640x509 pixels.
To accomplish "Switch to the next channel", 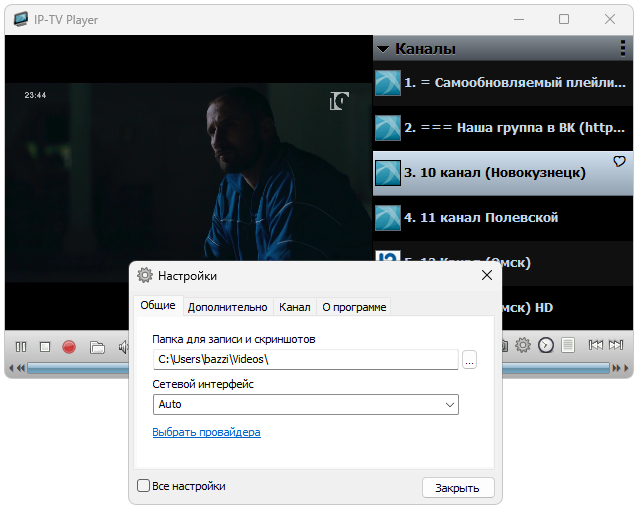I will pos(616,345).
